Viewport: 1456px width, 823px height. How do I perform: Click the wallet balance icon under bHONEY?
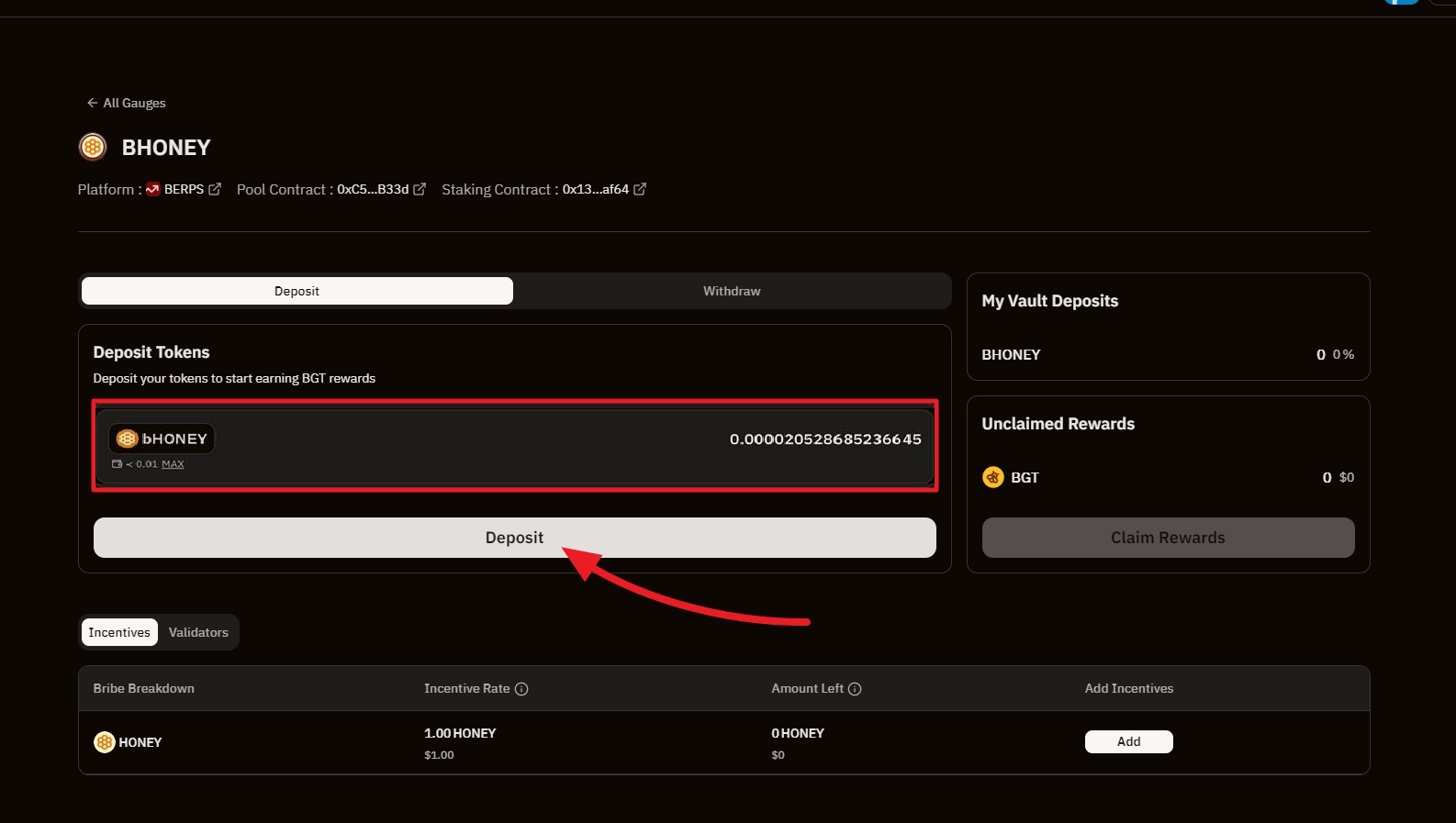(117, 464)
